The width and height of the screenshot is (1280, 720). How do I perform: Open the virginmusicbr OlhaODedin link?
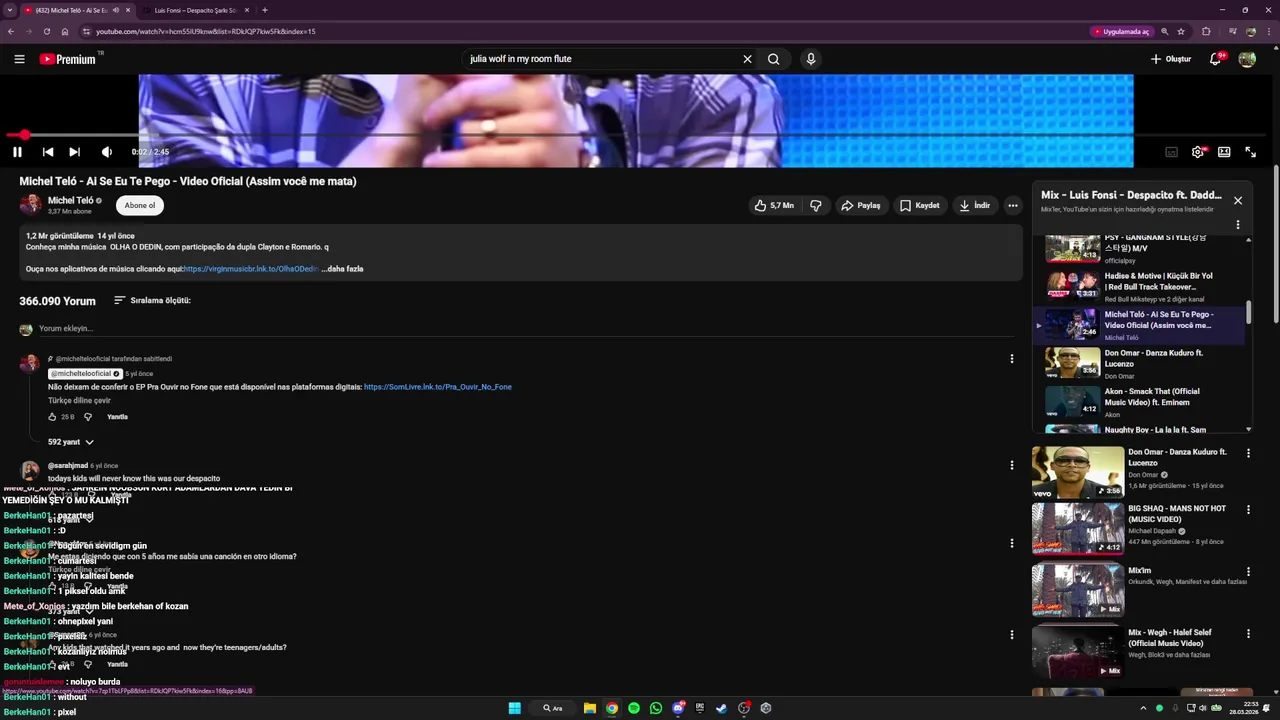[250, 269]
